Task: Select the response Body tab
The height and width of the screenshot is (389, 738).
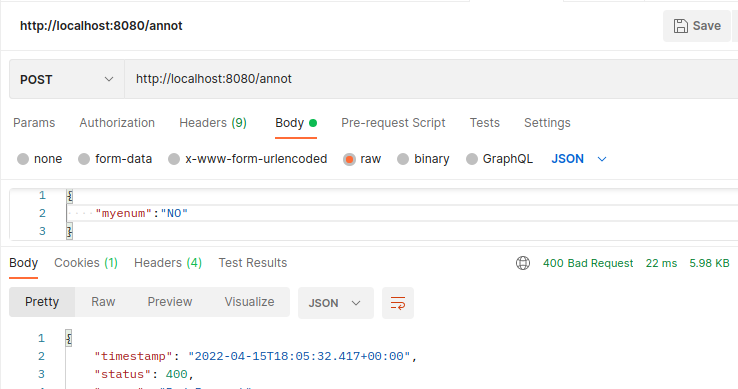Action: (x=24, y=263)
